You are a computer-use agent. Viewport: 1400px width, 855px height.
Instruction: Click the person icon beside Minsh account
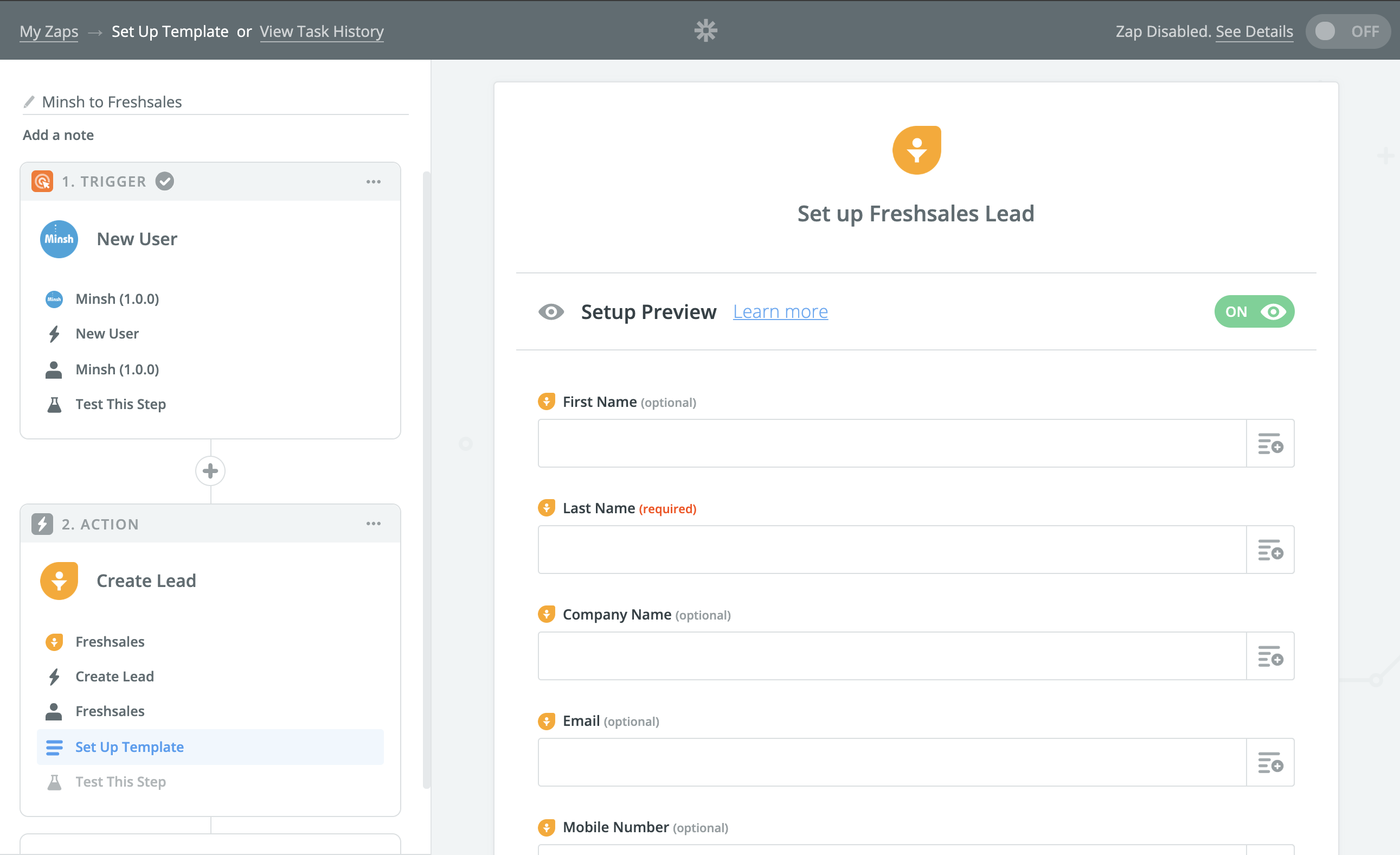click(54, 369)
